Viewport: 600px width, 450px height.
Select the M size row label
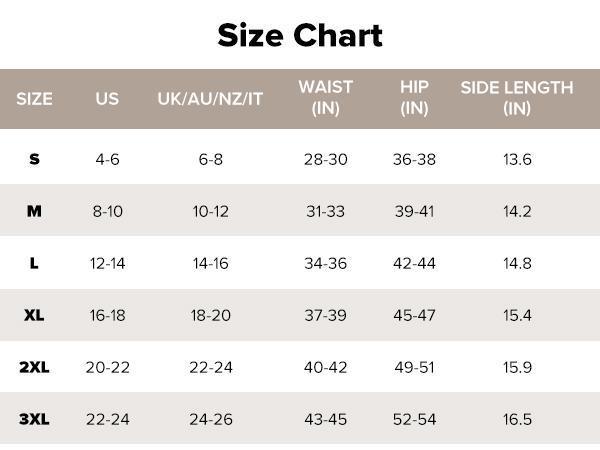pos(34,211)
